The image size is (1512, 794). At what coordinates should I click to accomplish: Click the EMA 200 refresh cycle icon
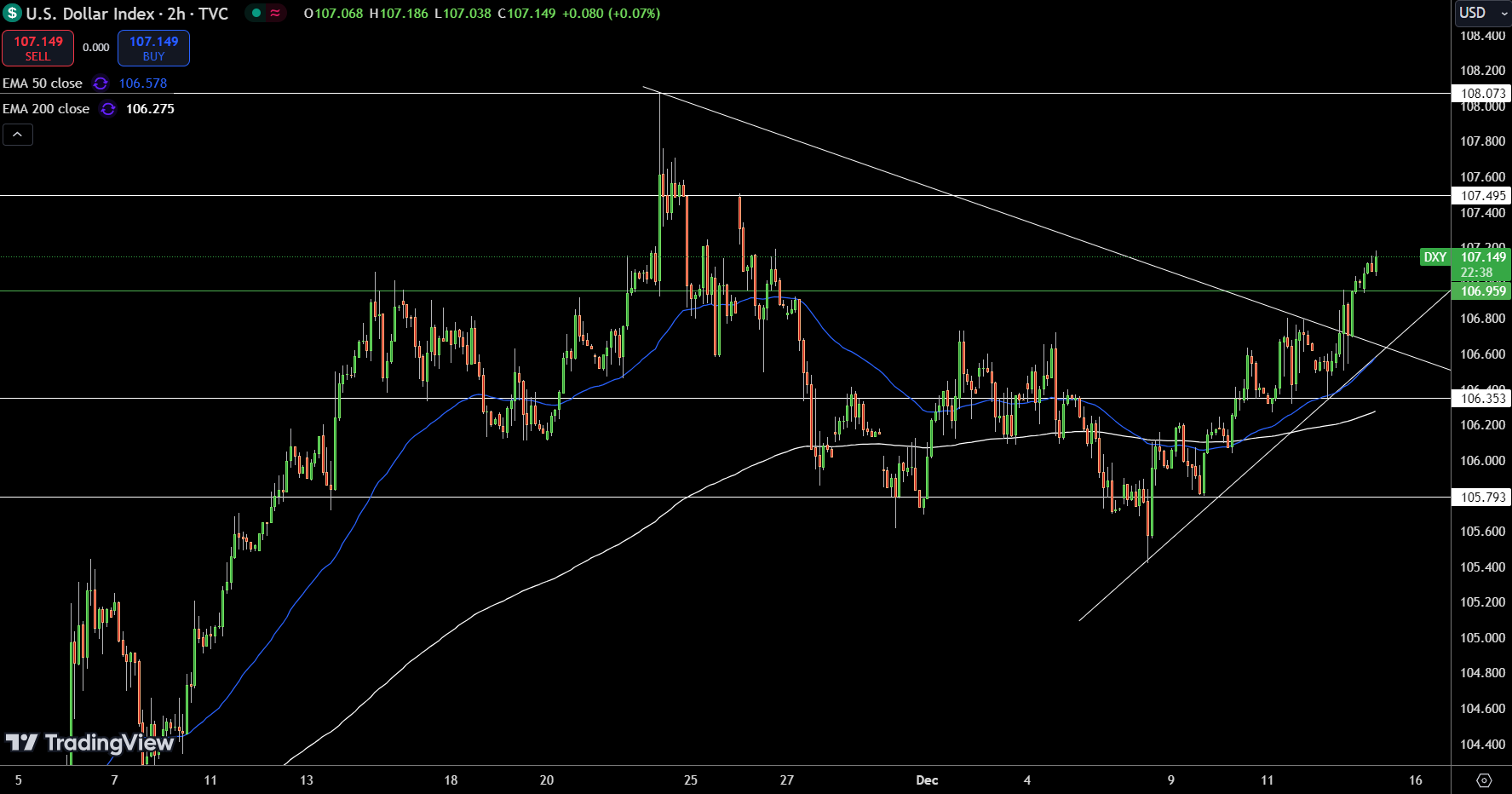point(107,109)
